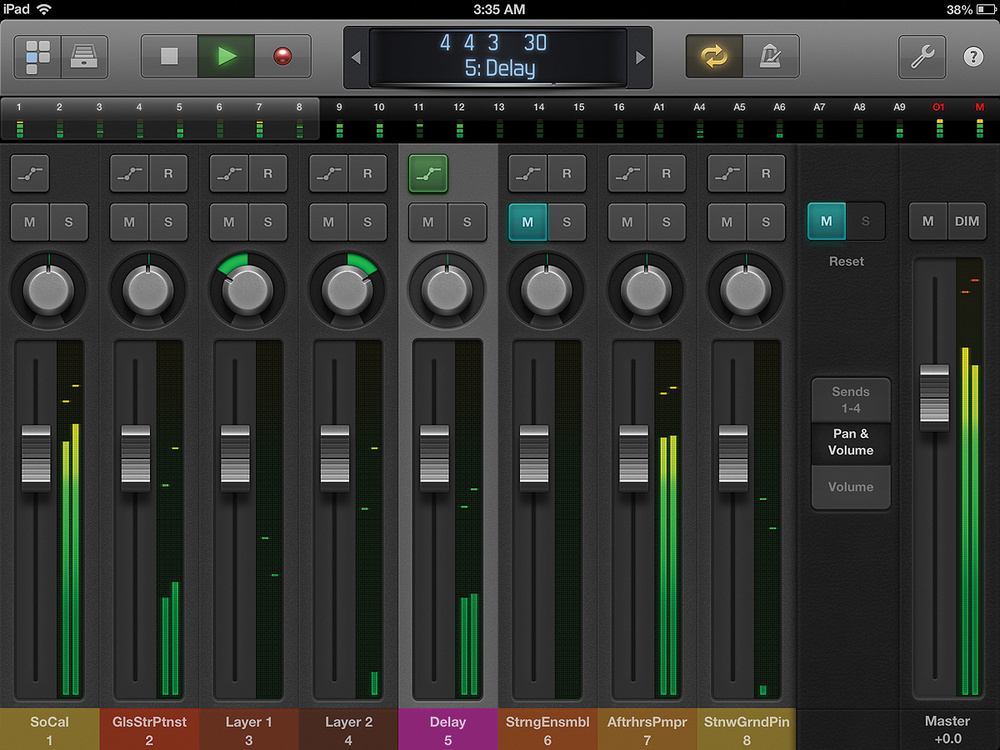Open the view switcher grid icon
Screen dimensions: 1000x750
[x=38, y=57]
